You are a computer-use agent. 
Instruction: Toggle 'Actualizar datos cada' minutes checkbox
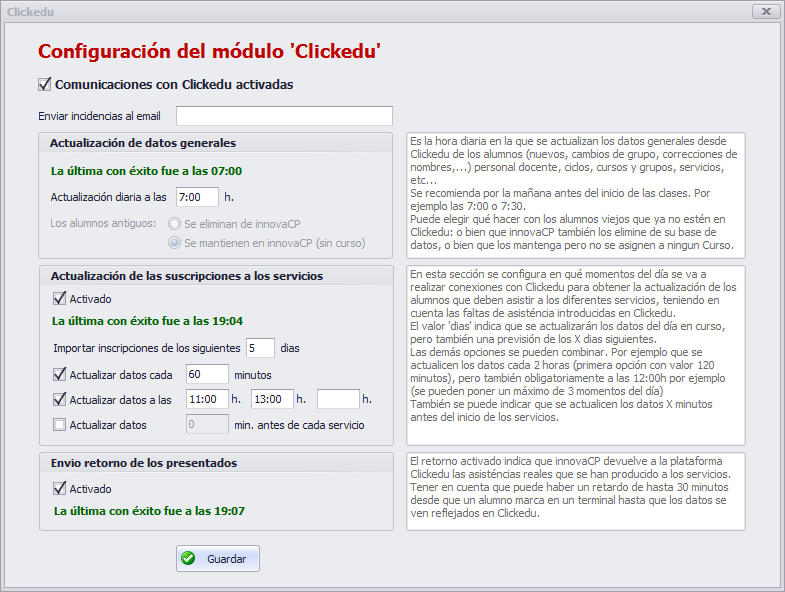coord(60,375)
